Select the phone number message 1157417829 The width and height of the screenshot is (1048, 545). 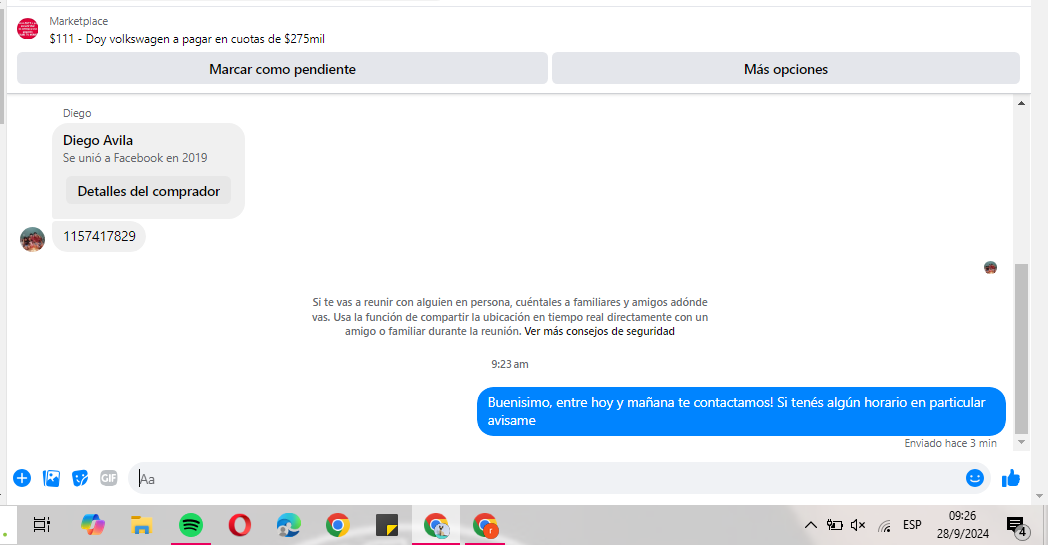(99, 236)
